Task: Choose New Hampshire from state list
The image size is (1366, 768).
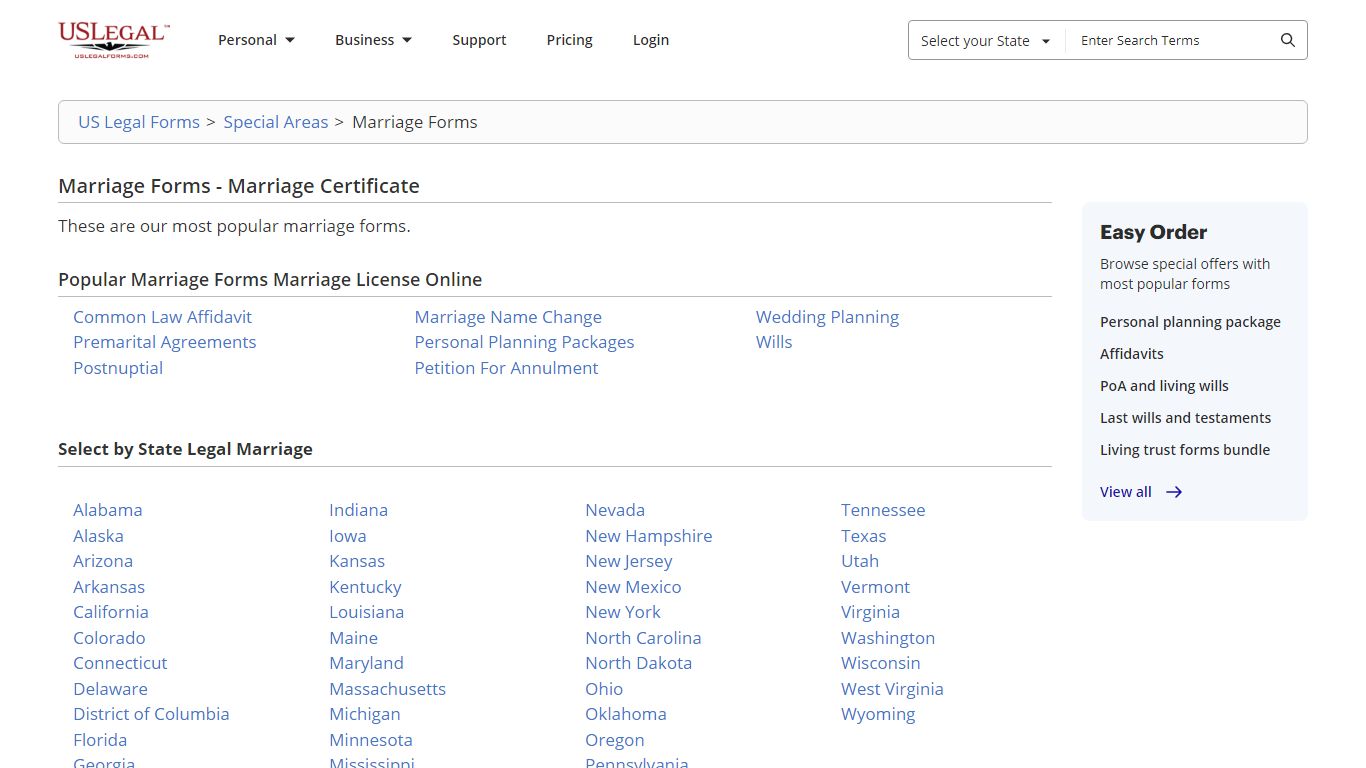Action: pos(649,536)
